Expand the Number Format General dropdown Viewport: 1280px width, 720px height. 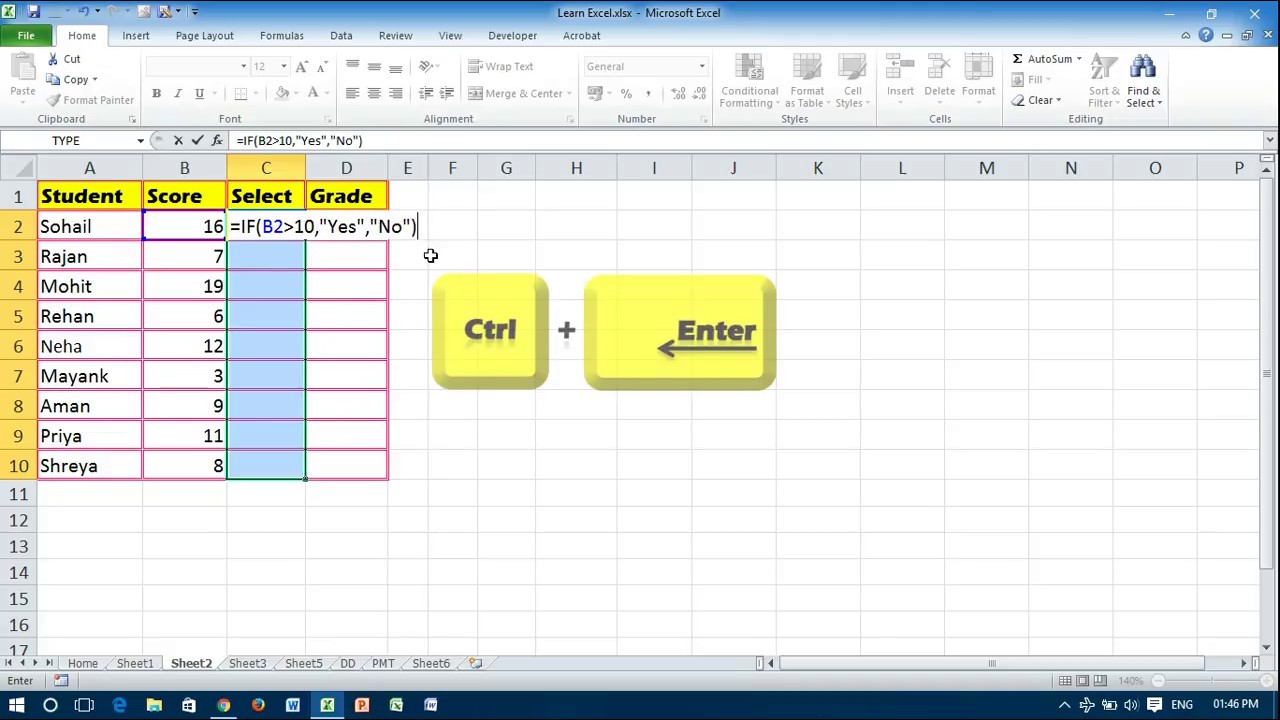701,67
